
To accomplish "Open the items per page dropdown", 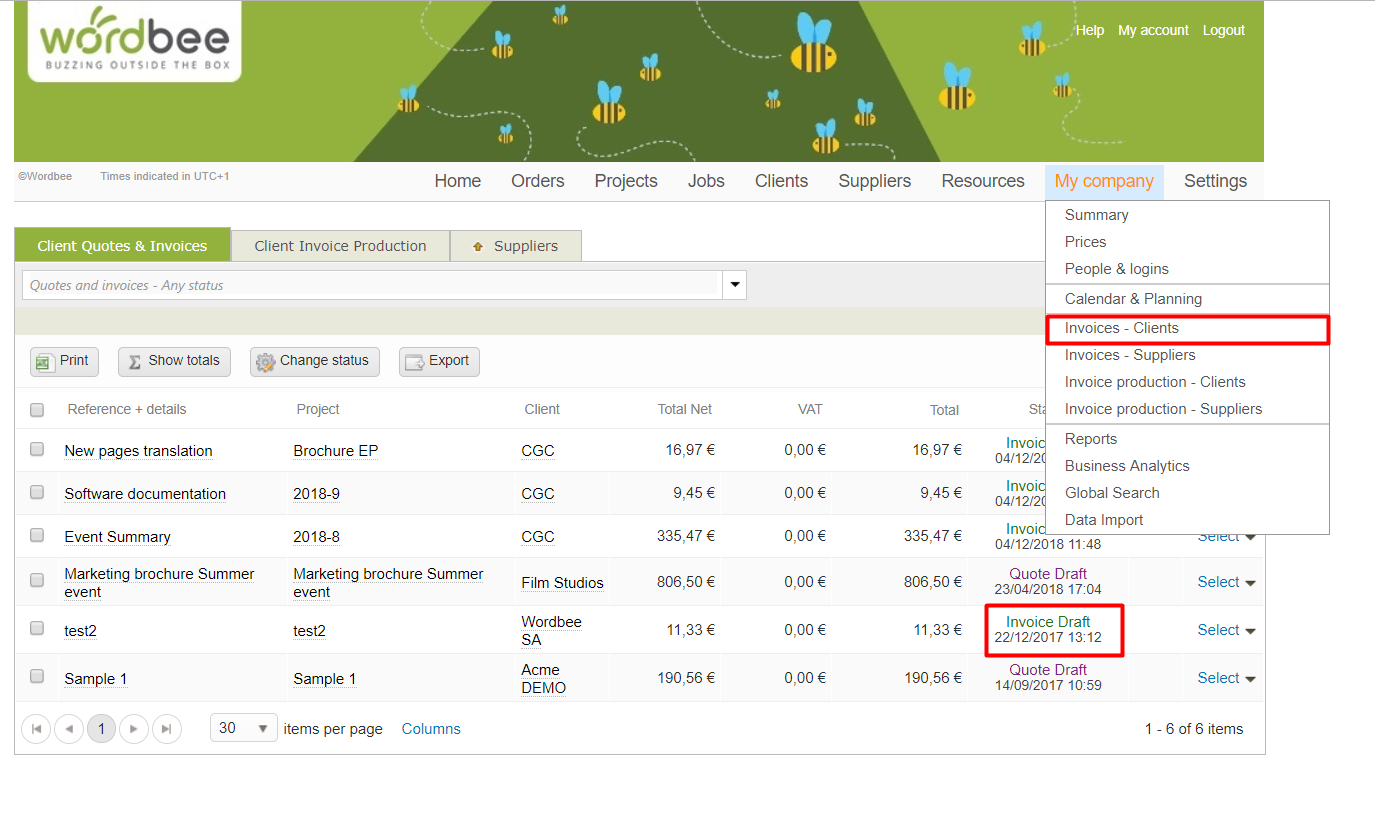I will 244,728.
